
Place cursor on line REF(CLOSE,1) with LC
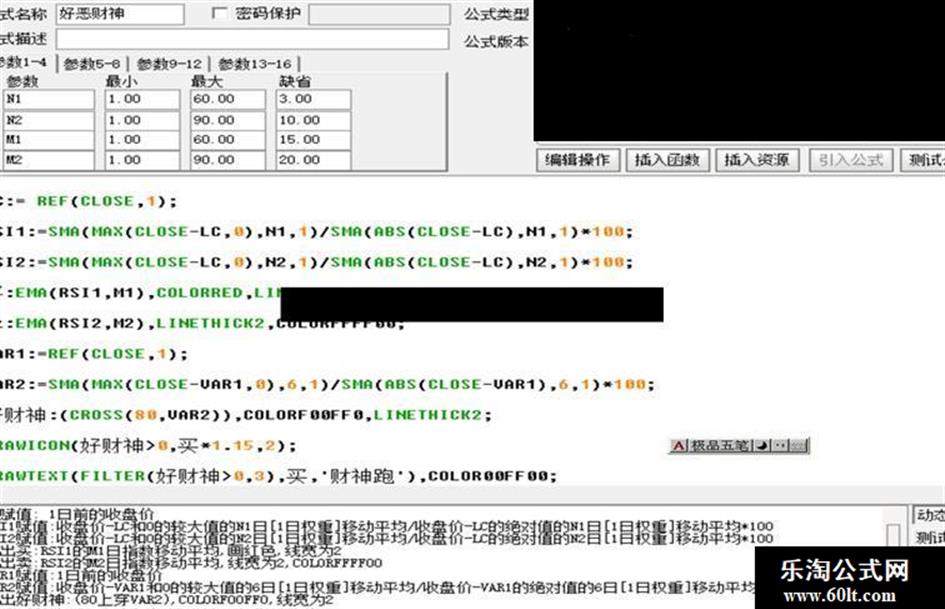point(88,201)
